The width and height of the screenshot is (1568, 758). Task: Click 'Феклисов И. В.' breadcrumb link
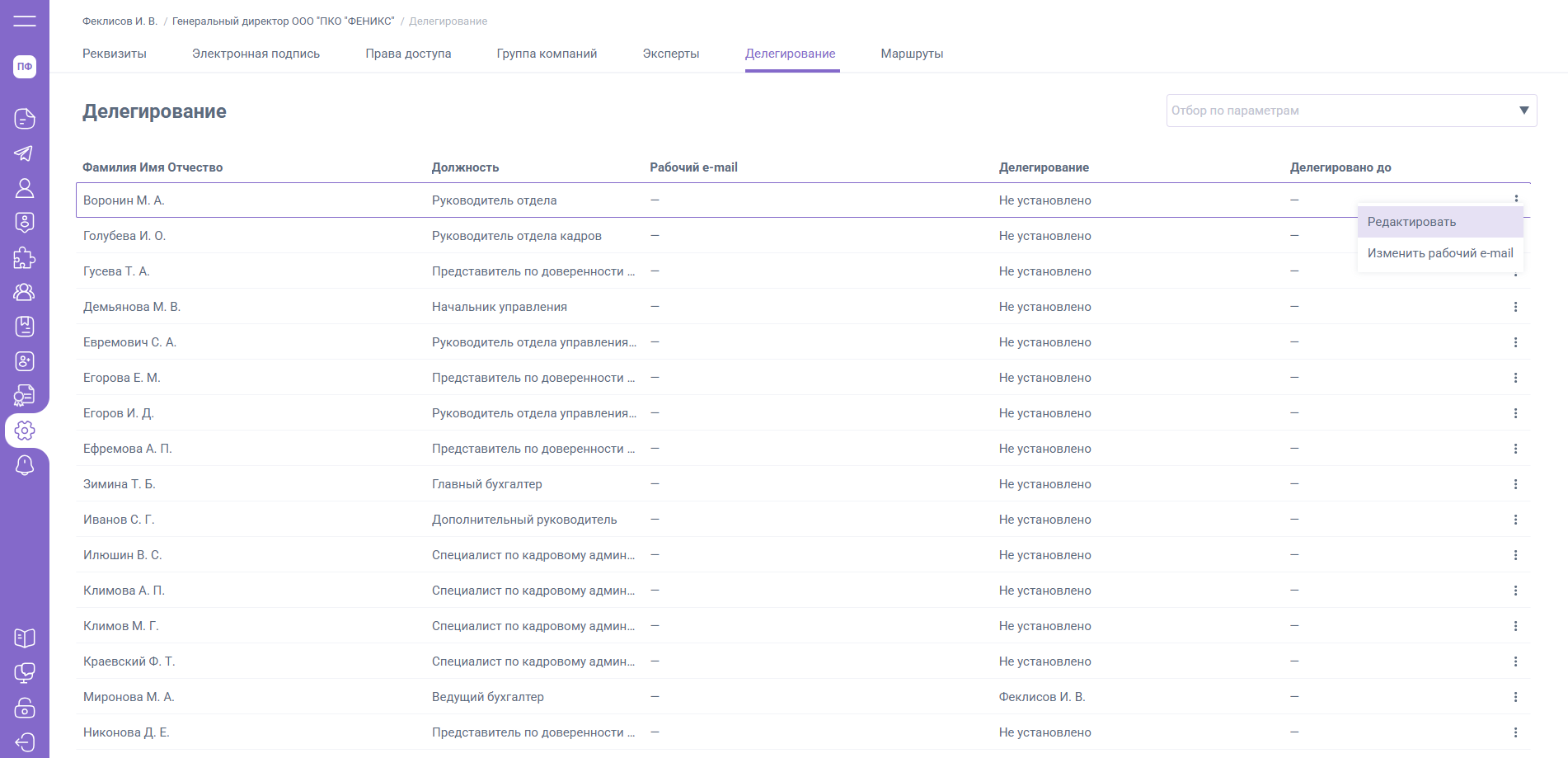tap(120, 21)
